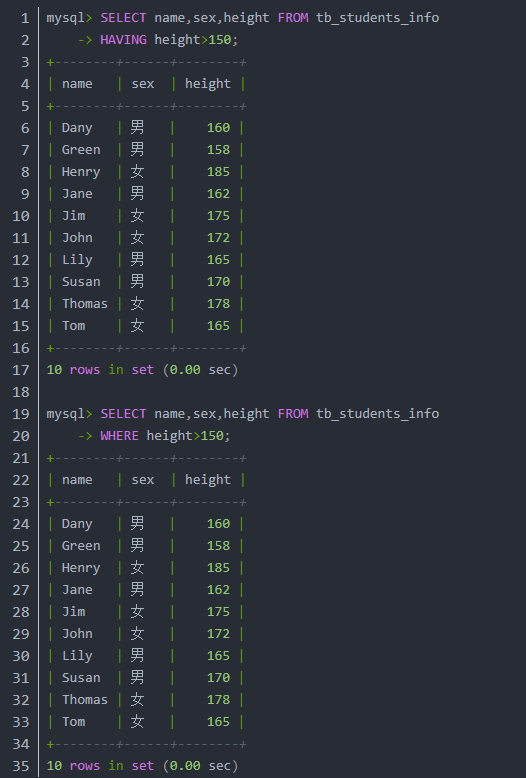Click line number 1 in the gutter
Viewport: 526px width, 778px height.
(25, 18)
